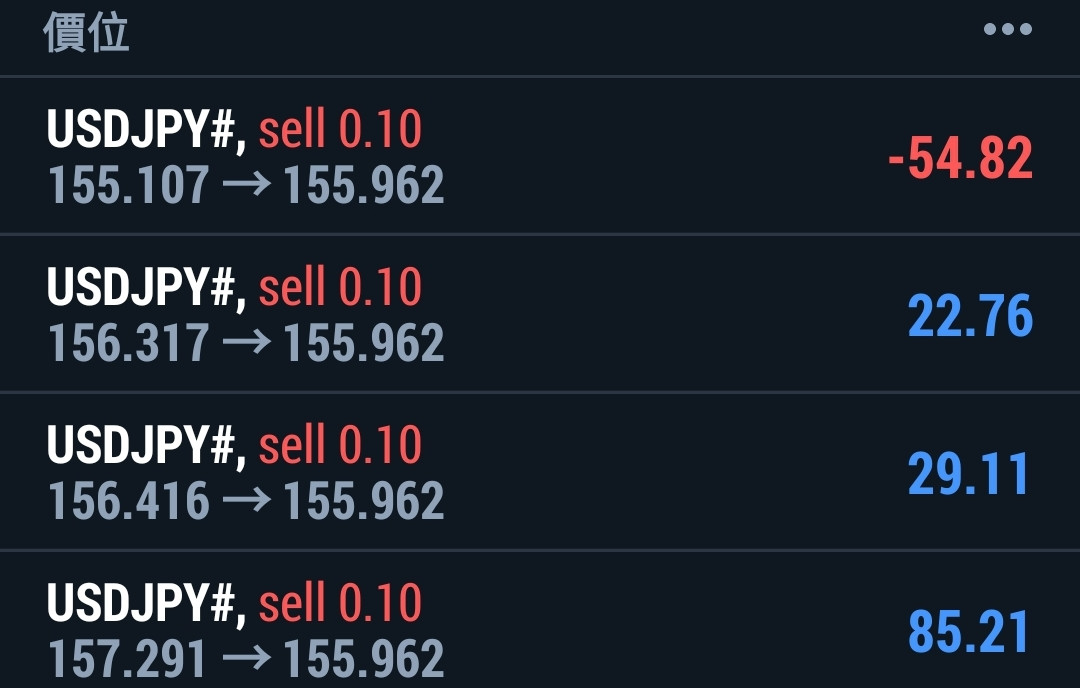
Task: Open the three-dot more options menu
Action: 1007,30
